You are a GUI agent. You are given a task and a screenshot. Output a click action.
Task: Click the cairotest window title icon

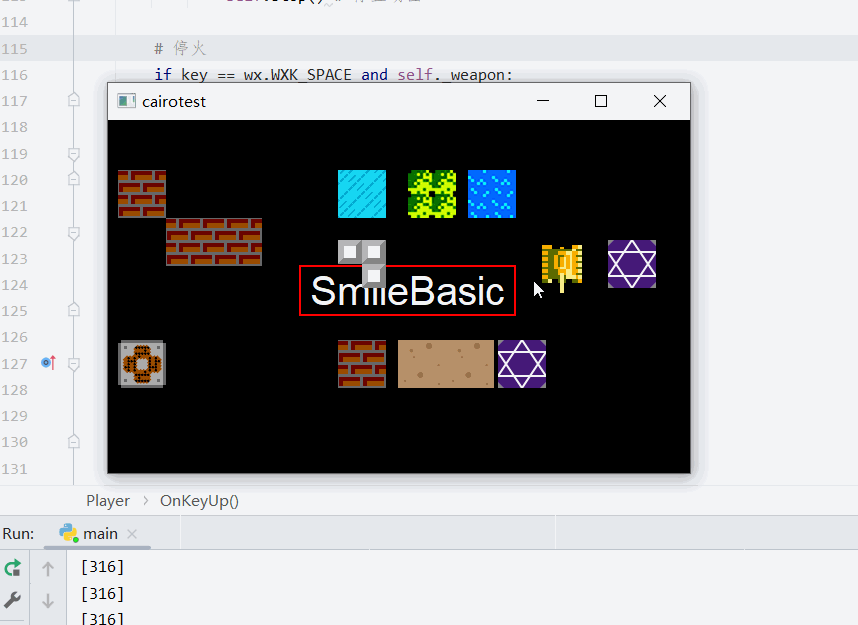(126, 101)
